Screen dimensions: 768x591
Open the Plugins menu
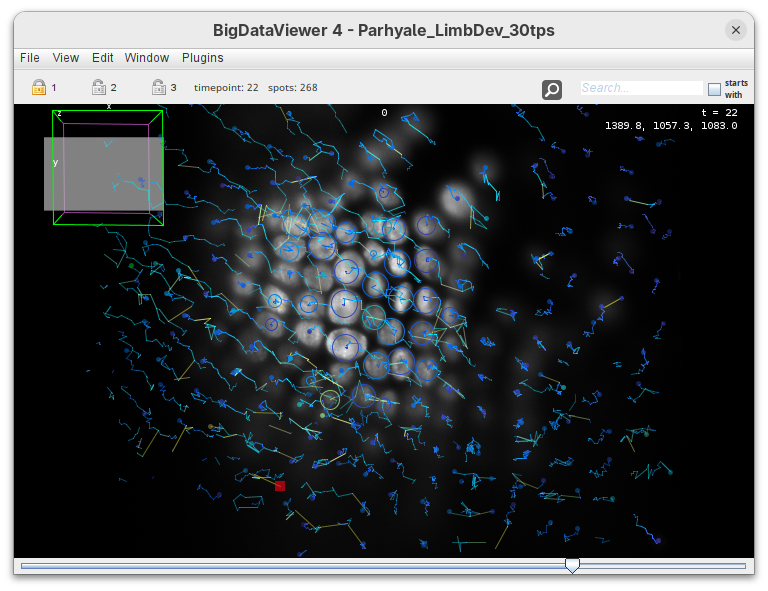point(202,58)
